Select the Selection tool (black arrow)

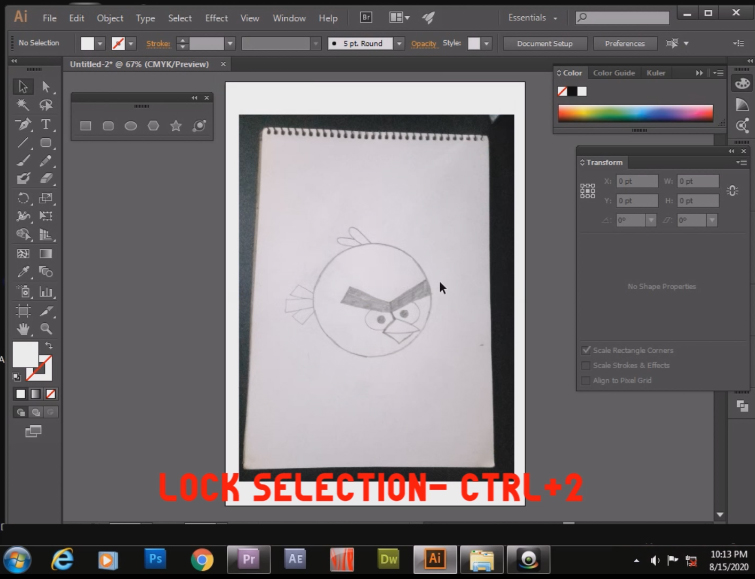pyautogui.click(x=23, y=87)
